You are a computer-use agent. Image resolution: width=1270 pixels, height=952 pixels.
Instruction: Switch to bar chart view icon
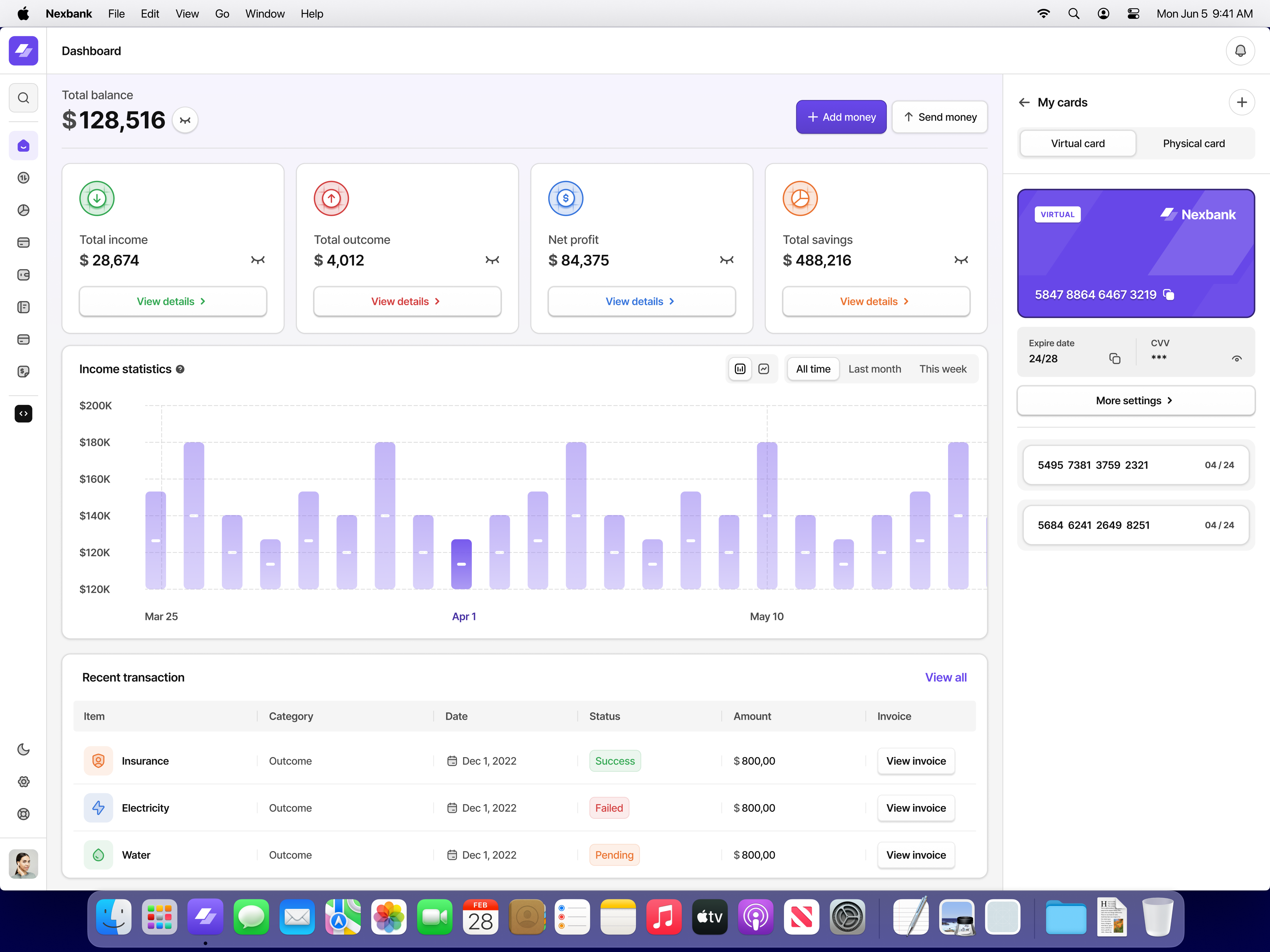tap(740, 369)
